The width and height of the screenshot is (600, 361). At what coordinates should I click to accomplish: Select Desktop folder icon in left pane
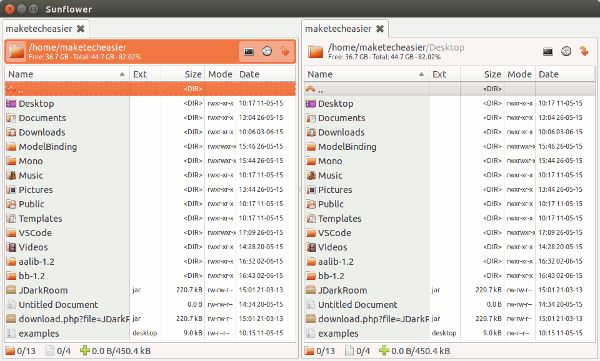[11, 103]
